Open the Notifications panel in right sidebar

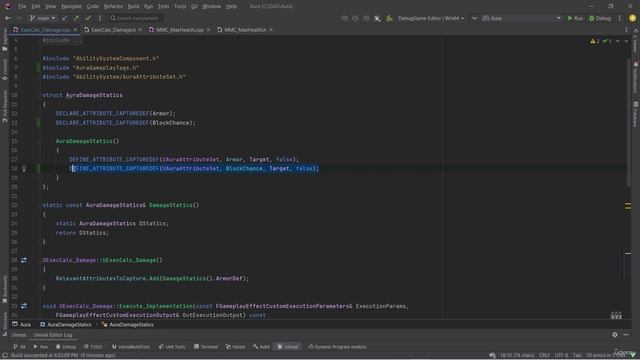(636, 78)
